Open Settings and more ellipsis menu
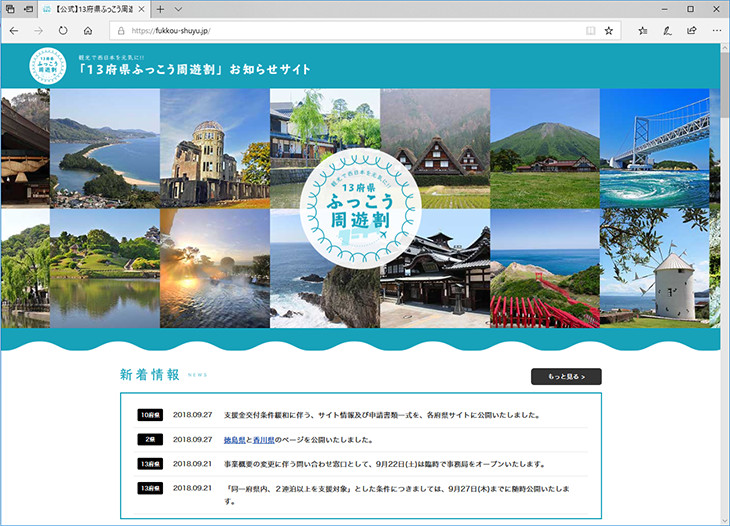Viewport: 730px width, 526px height. coord(716,31)
